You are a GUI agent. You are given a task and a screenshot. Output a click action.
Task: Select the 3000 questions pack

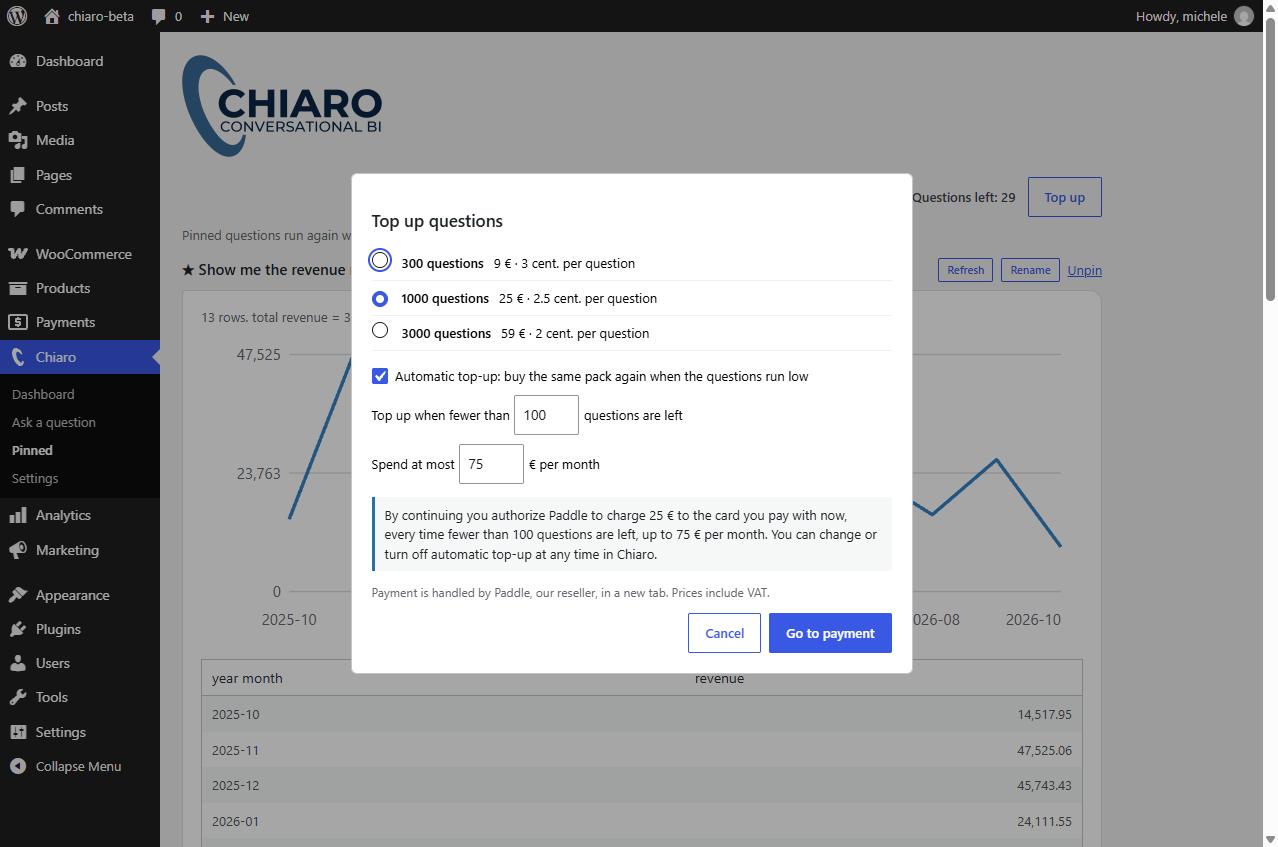tap(380, 330)
